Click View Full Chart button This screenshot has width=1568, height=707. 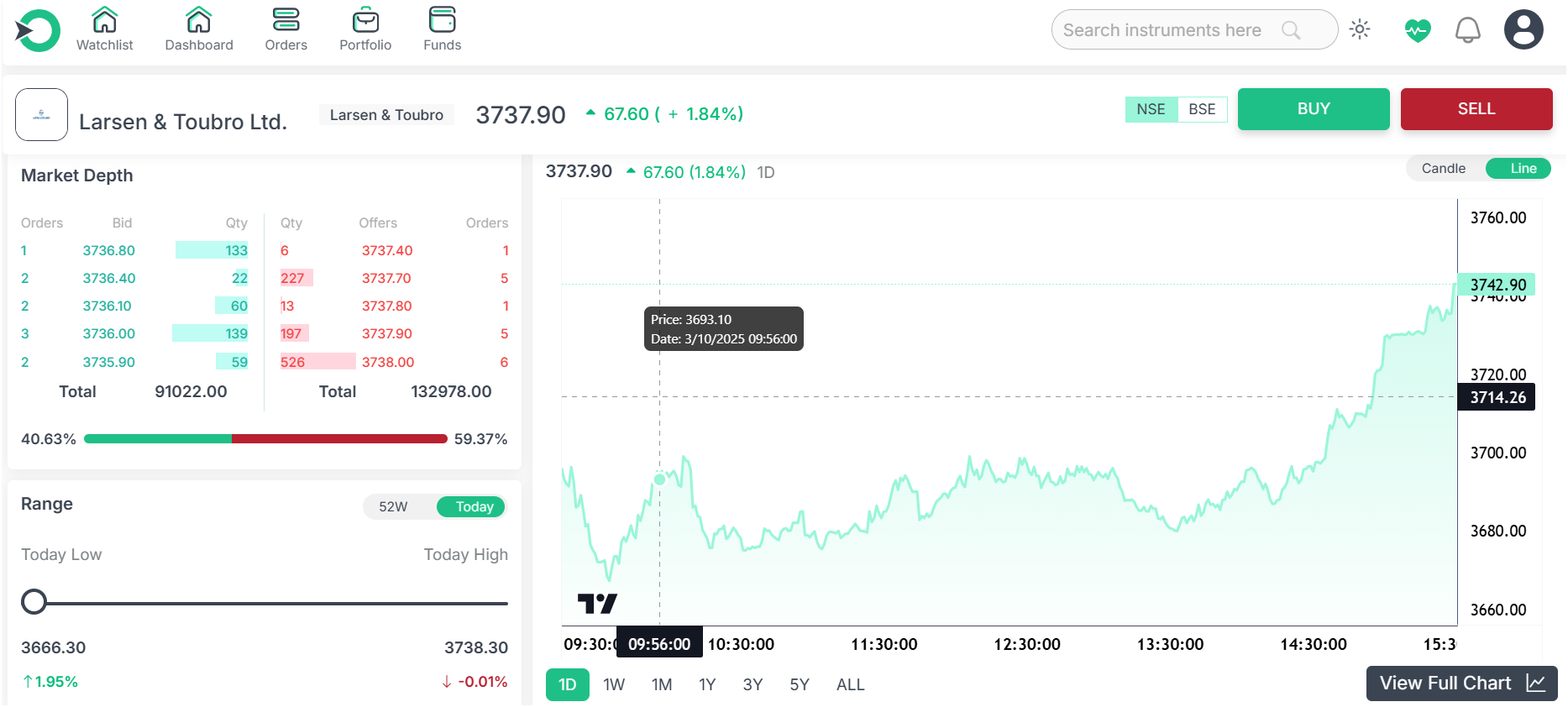(x=1461, y=683)
